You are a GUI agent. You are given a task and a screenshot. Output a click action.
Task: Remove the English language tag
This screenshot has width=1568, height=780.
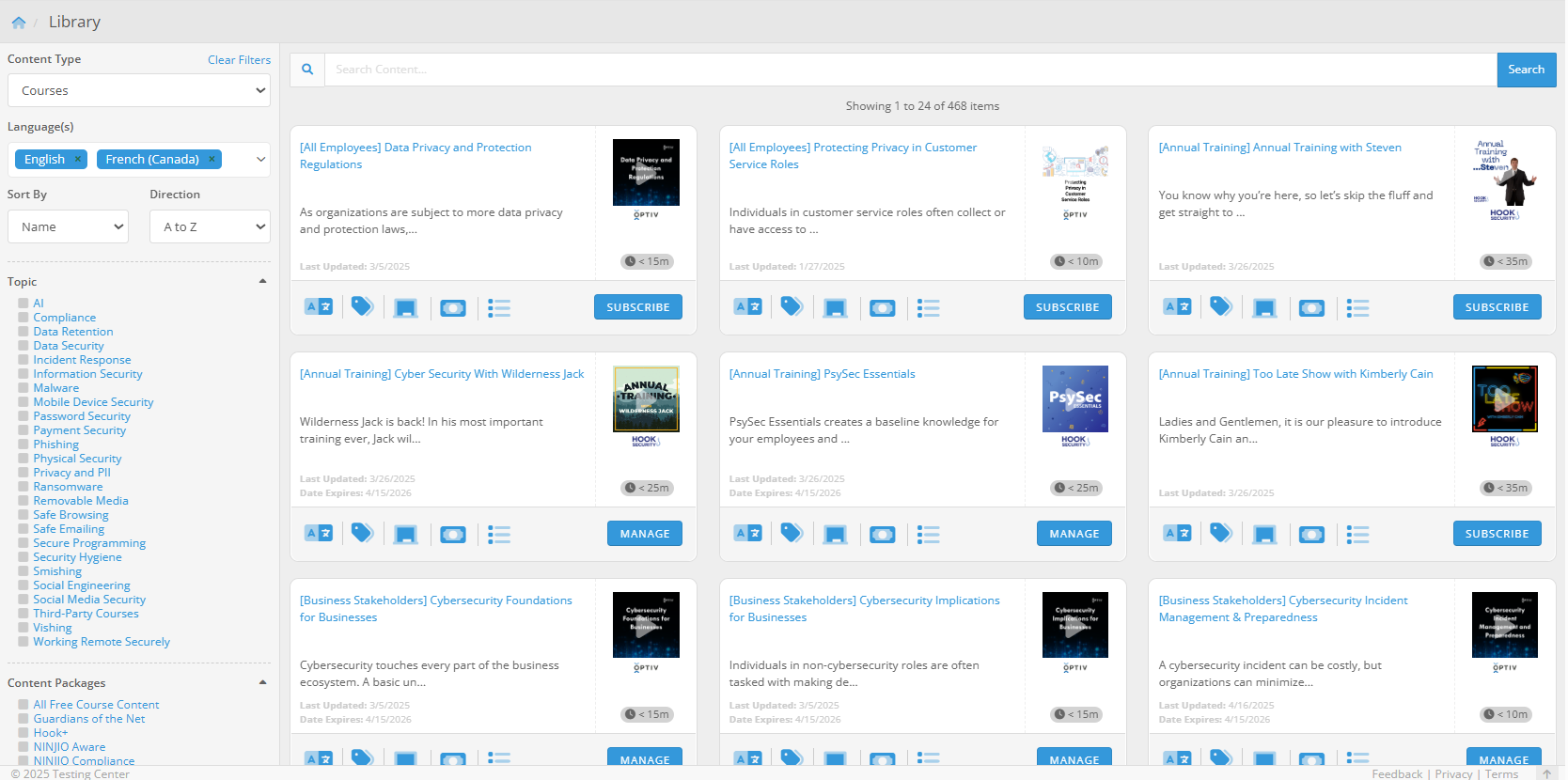(78, 160)
